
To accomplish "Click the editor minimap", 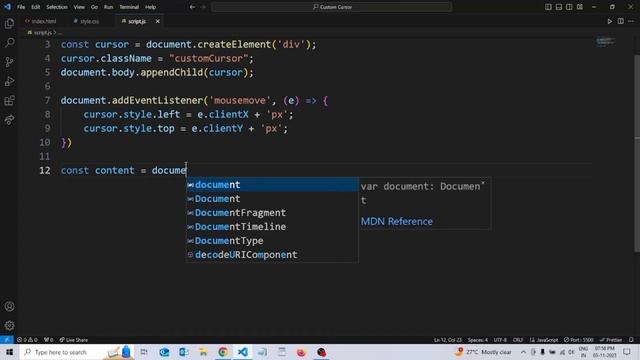I will (x=606, y=41).
